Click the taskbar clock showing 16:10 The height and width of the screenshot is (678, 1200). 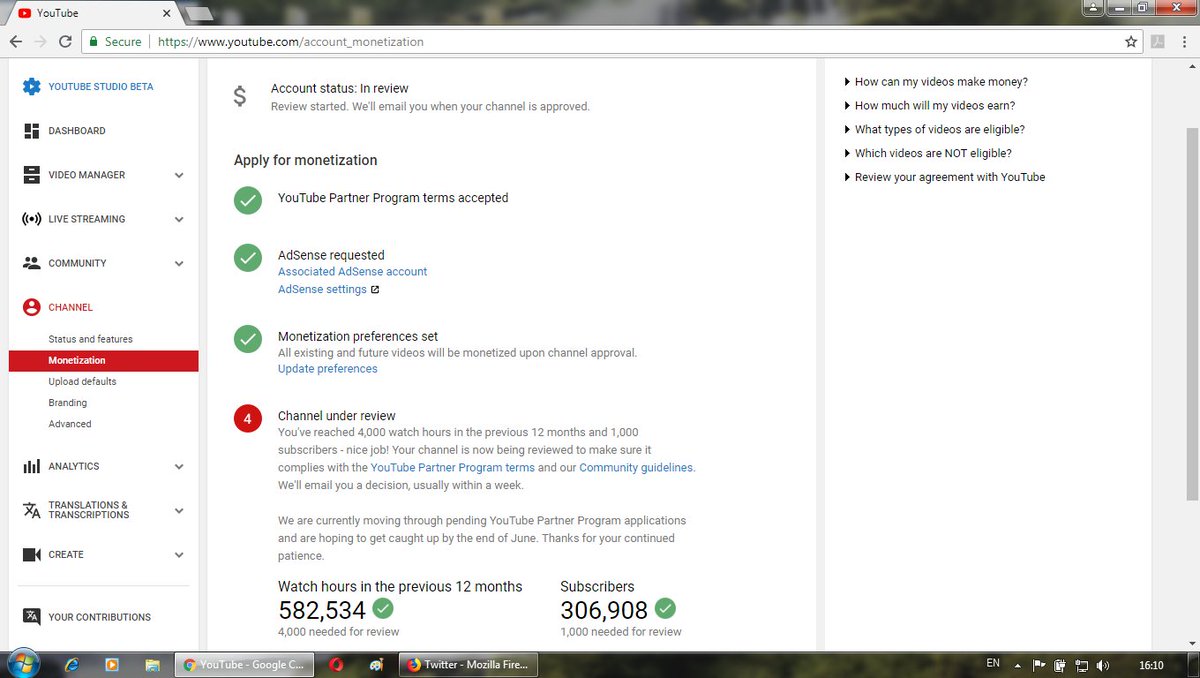[x=1151, y=665]
